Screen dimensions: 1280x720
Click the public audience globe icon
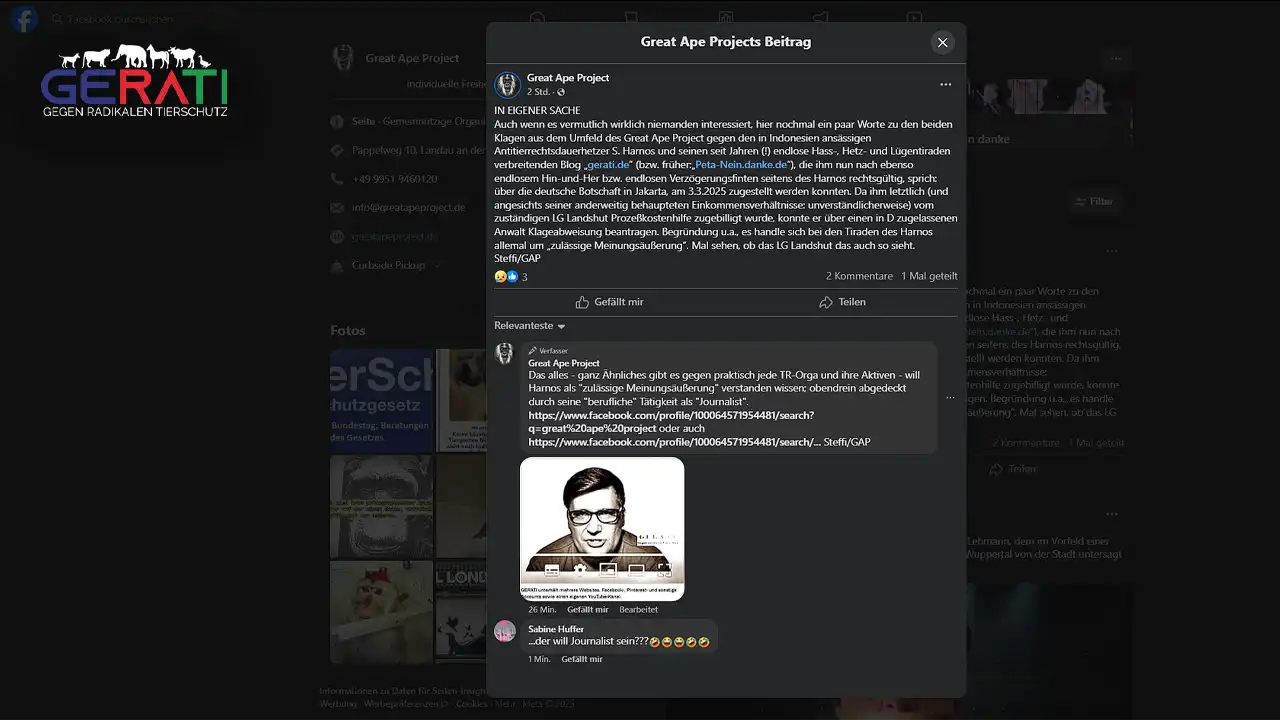561,92
